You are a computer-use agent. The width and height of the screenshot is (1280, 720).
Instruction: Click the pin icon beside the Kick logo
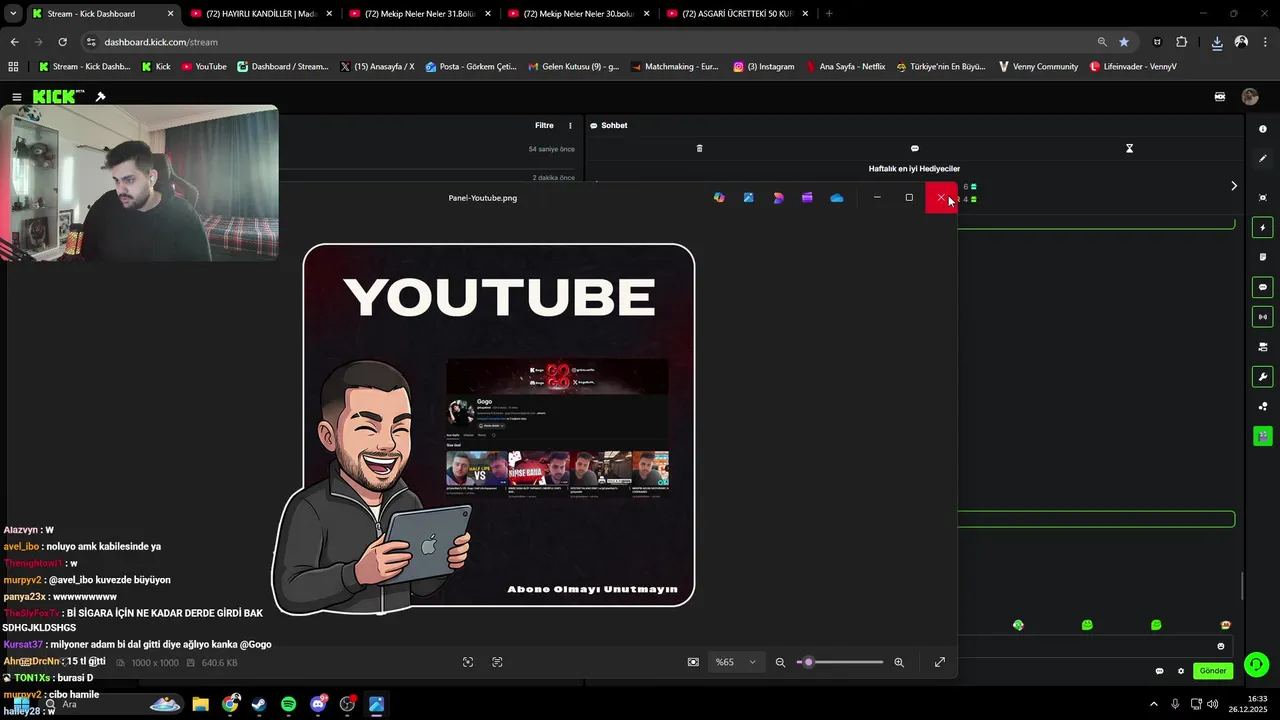[100, 97]
